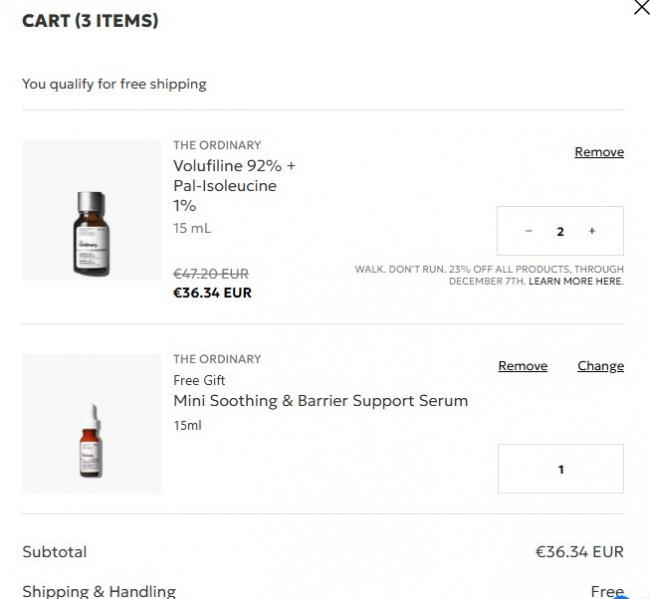Open the Learn More Here promo link
The image size is (650, 599).
tap(575, 281)
